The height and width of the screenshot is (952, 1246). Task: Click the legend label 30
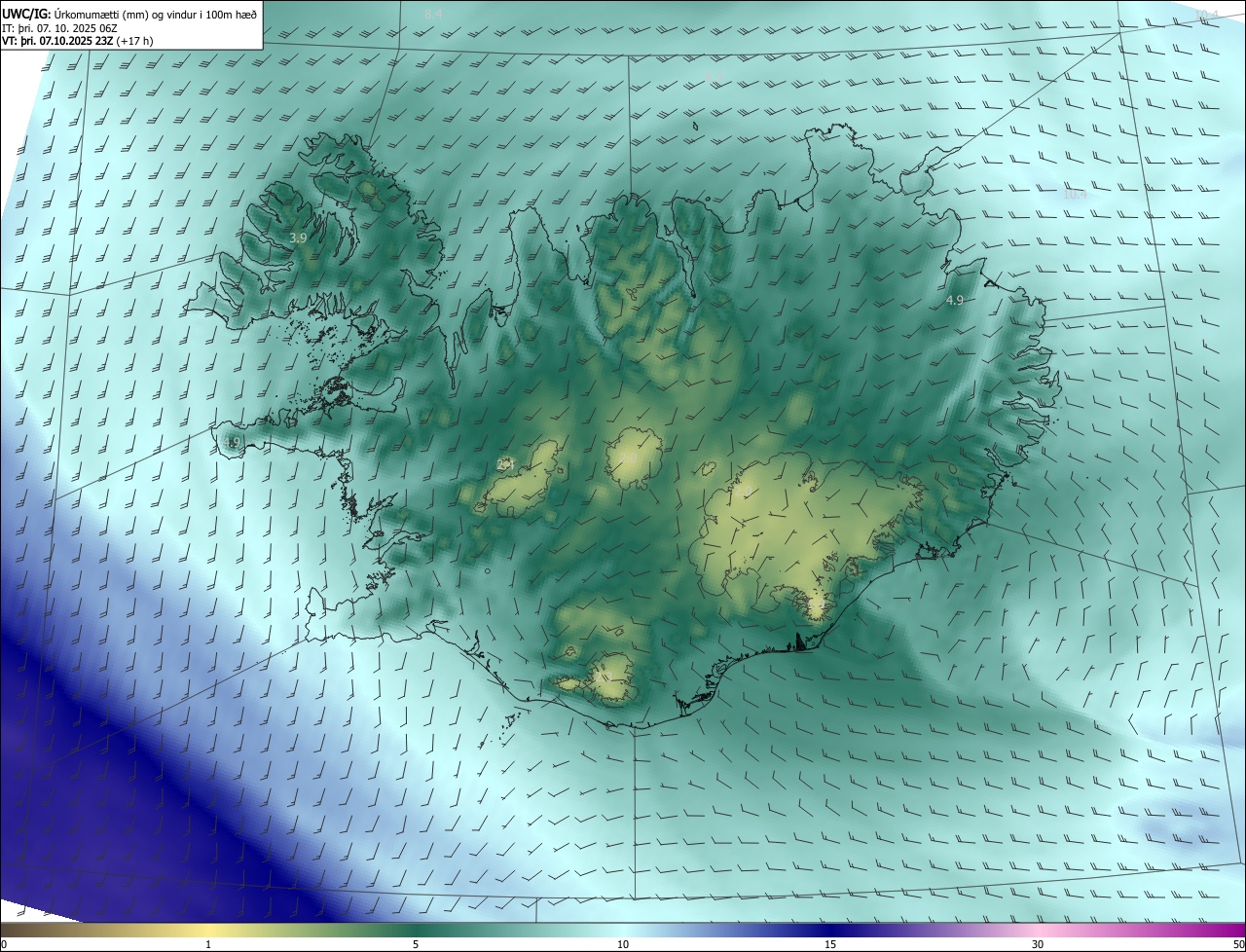tap(1038, 945)
